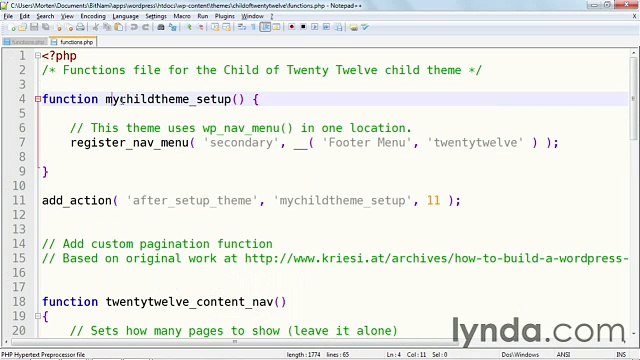
Task: Click the New file toolbar icon
Action: (12, 27)
